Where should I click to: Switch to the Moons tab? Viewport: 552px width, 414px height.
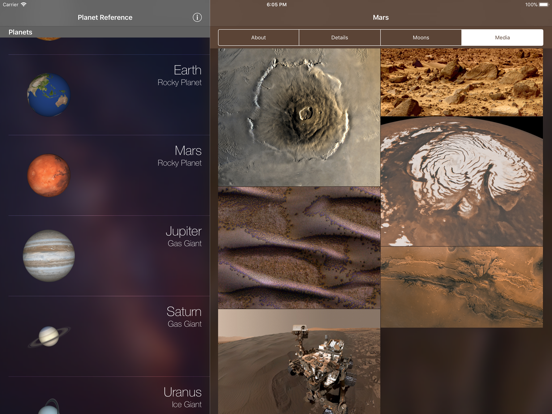coord(421,37)
